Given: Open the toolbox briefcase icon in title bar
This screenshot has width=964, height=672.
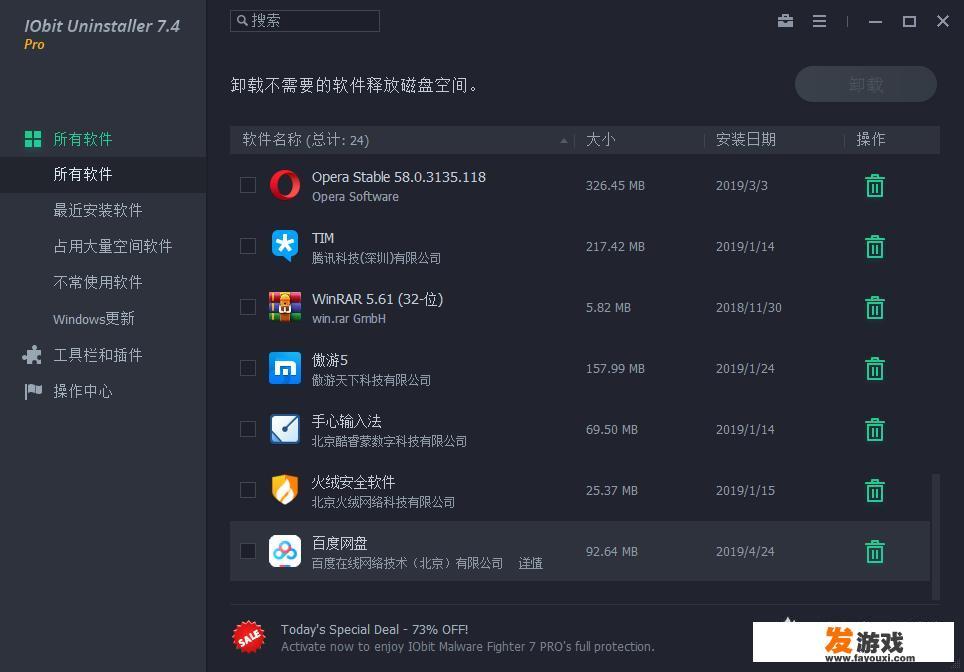Looking at the screenshot, I should click(x=785, y=21).
